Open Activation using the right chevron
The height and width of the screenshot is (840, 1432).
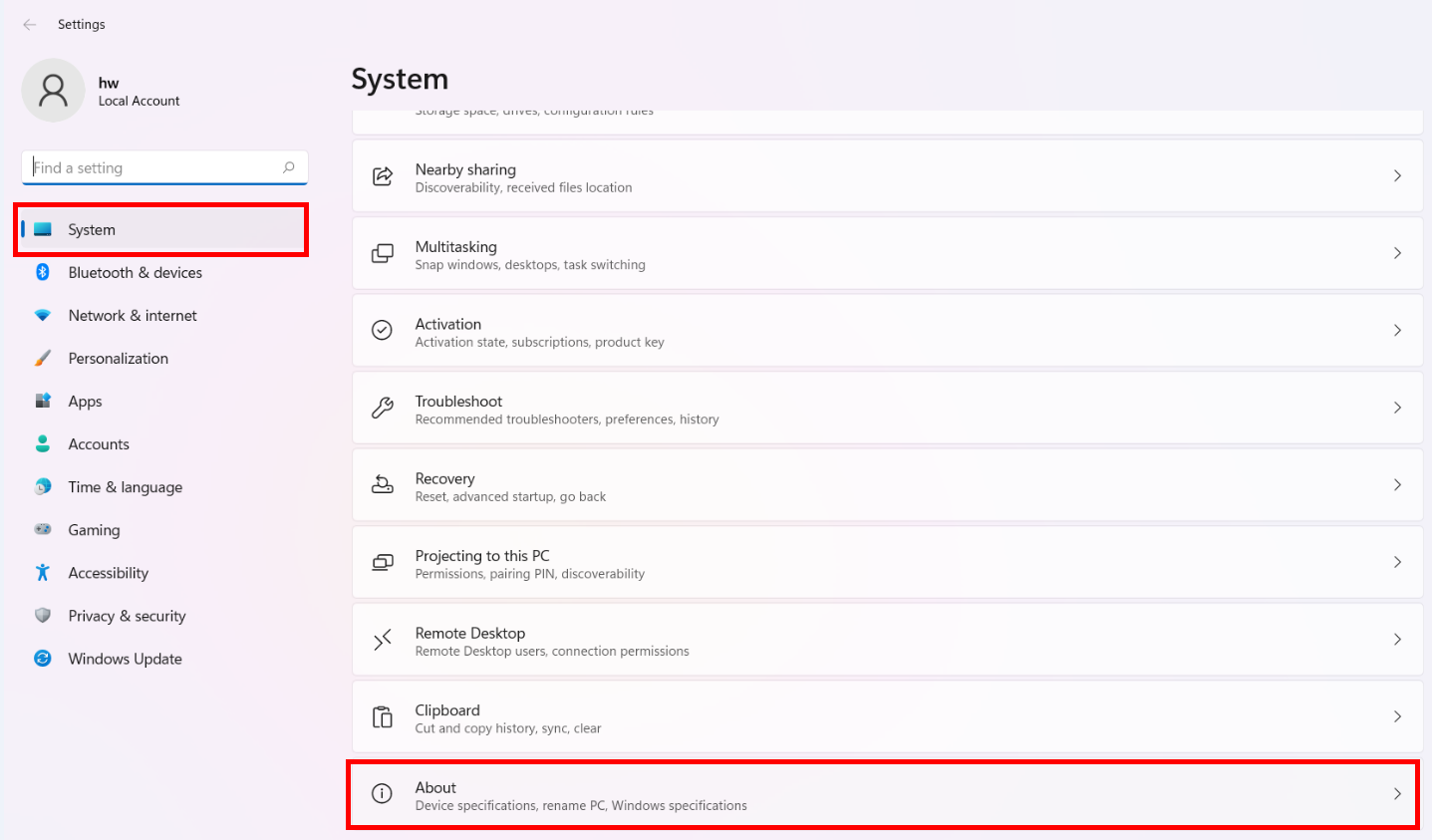click(1397, 330)
